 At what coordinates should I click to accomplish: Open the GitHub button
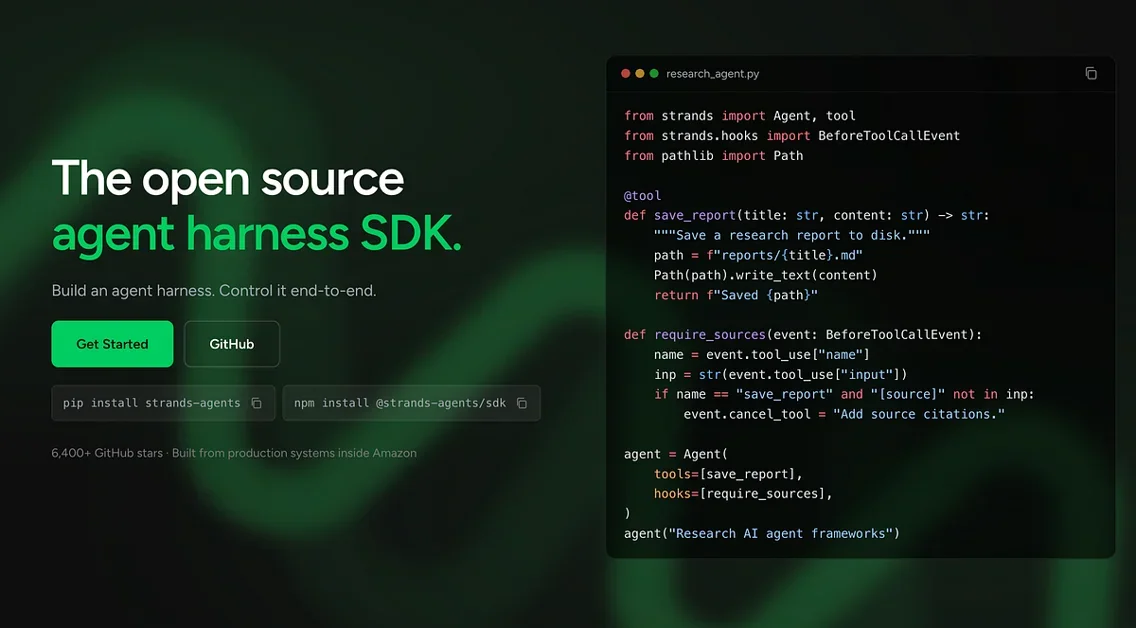(x=232, y=344)
